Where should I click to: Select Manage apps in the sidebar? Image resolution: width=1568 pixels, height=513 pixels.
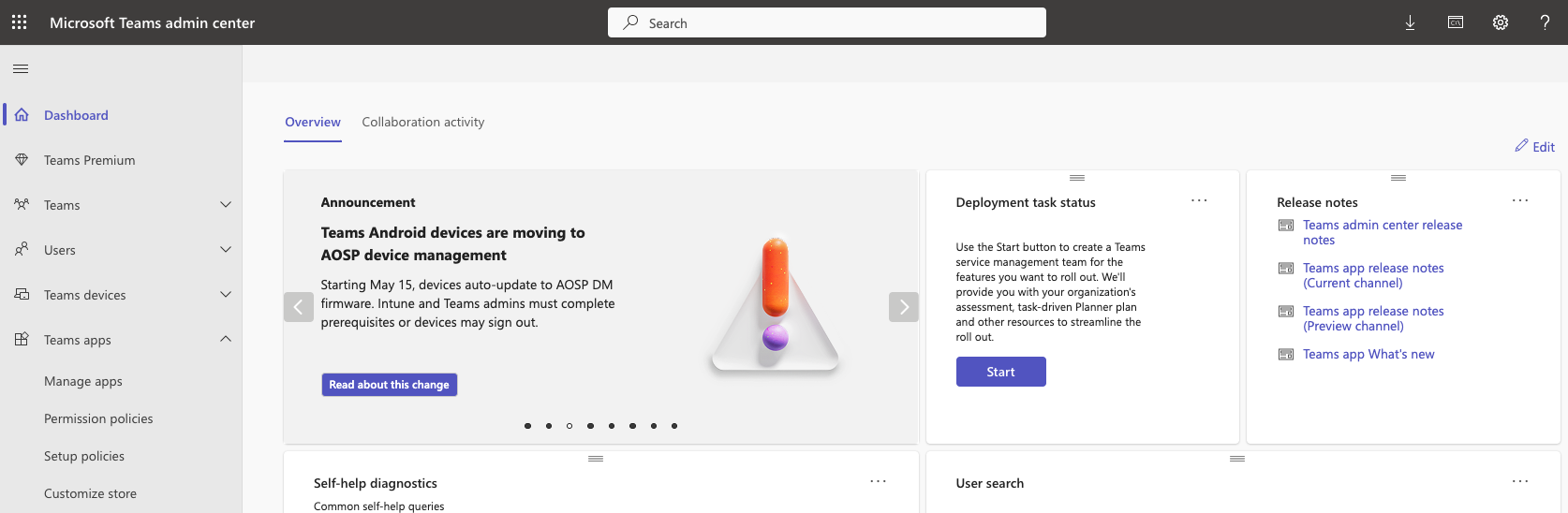click(x=83, y=381)
